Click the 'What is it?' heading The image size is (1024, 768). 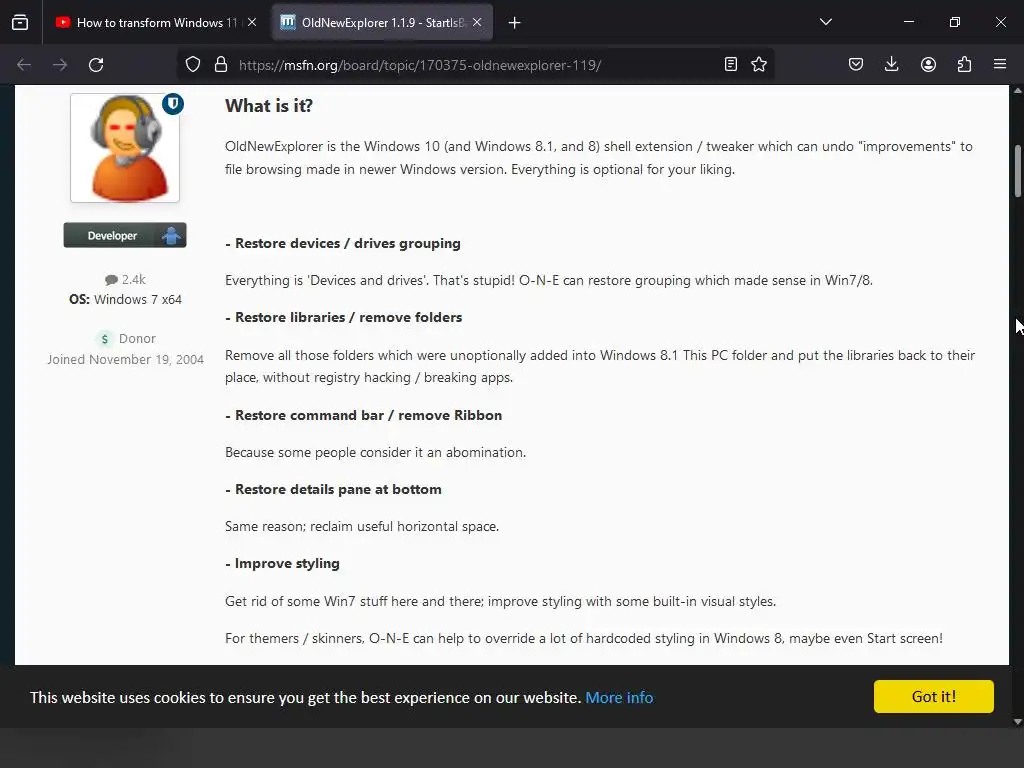[x=269, y=106]
